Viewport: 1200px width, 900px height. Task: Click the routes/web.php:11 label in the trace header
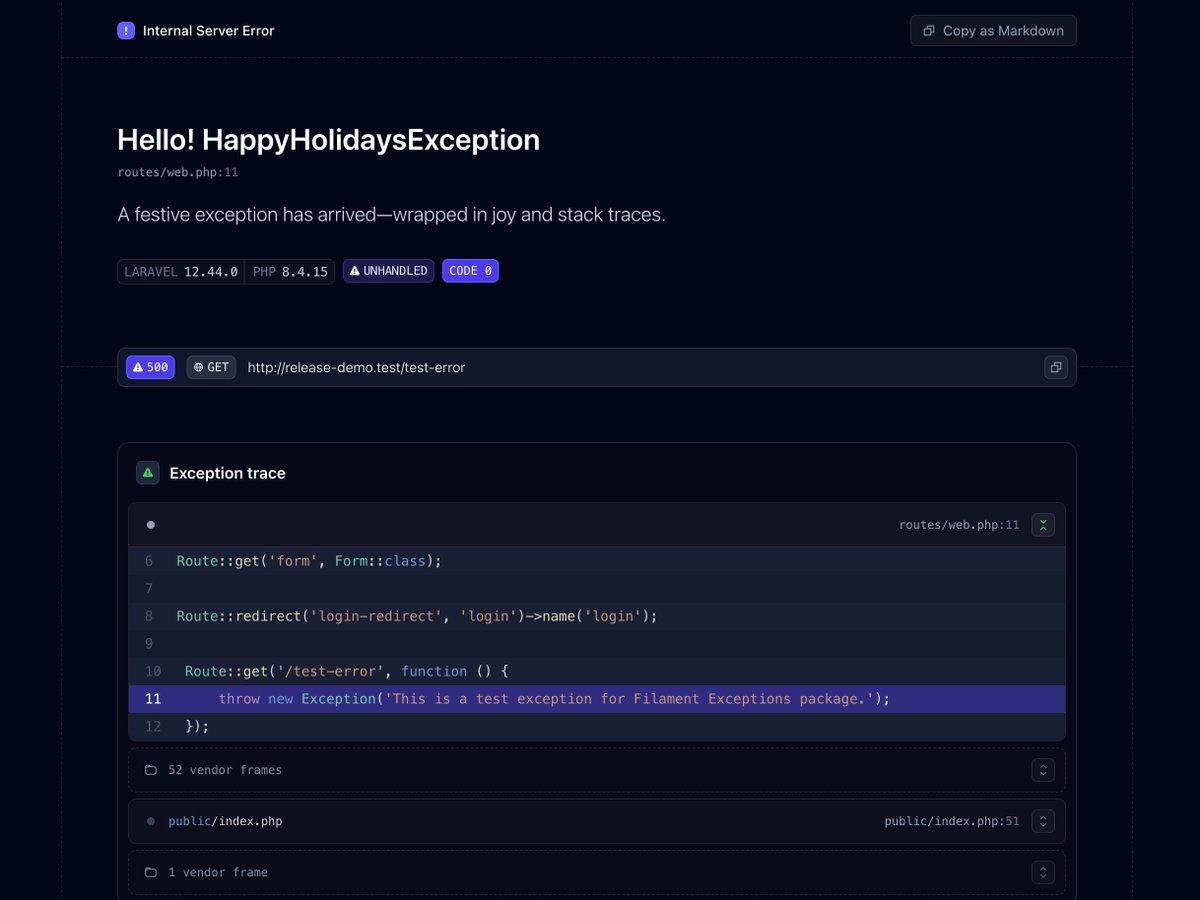[x=959, y=525]
